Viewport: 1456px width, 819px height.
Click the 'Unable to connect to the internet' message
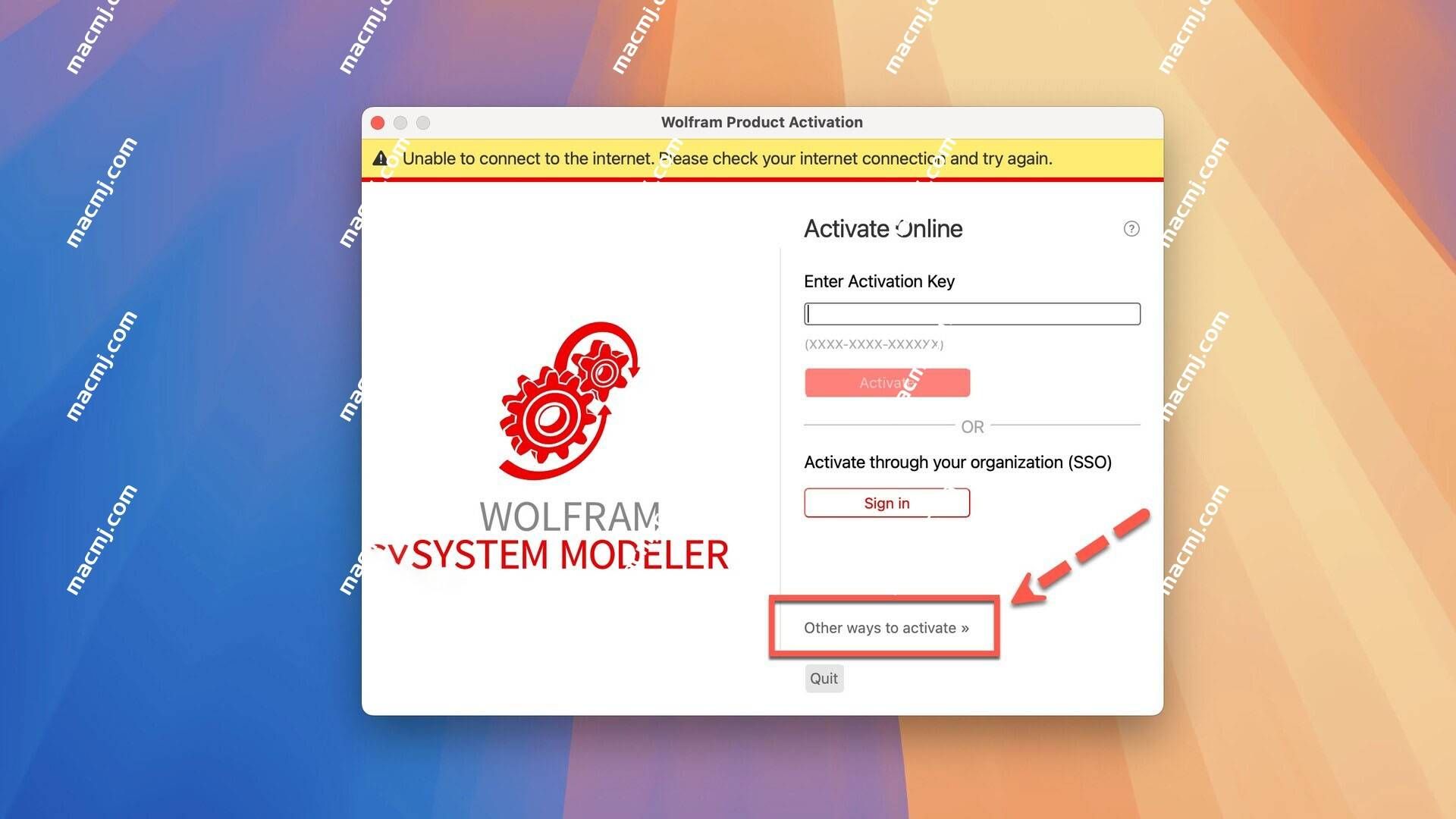pos(727,158)
